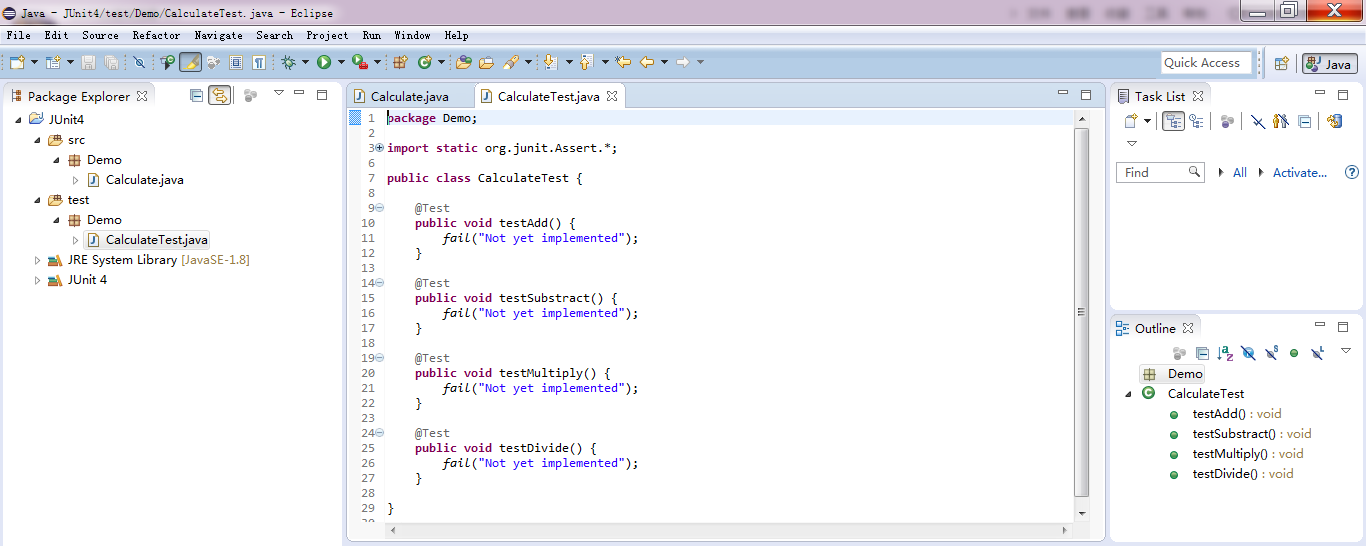
Task: Click the Search flashlight toolbar icon
Action: pos(510,62)
